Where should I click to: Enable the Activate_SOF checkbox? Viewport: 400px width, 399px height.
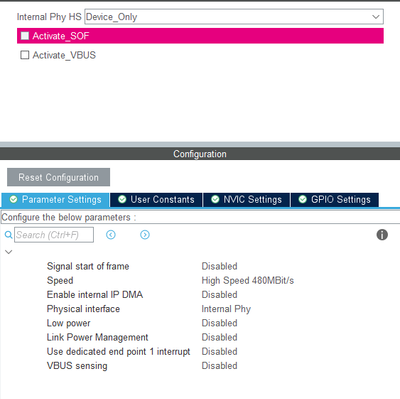pos(25,36)
